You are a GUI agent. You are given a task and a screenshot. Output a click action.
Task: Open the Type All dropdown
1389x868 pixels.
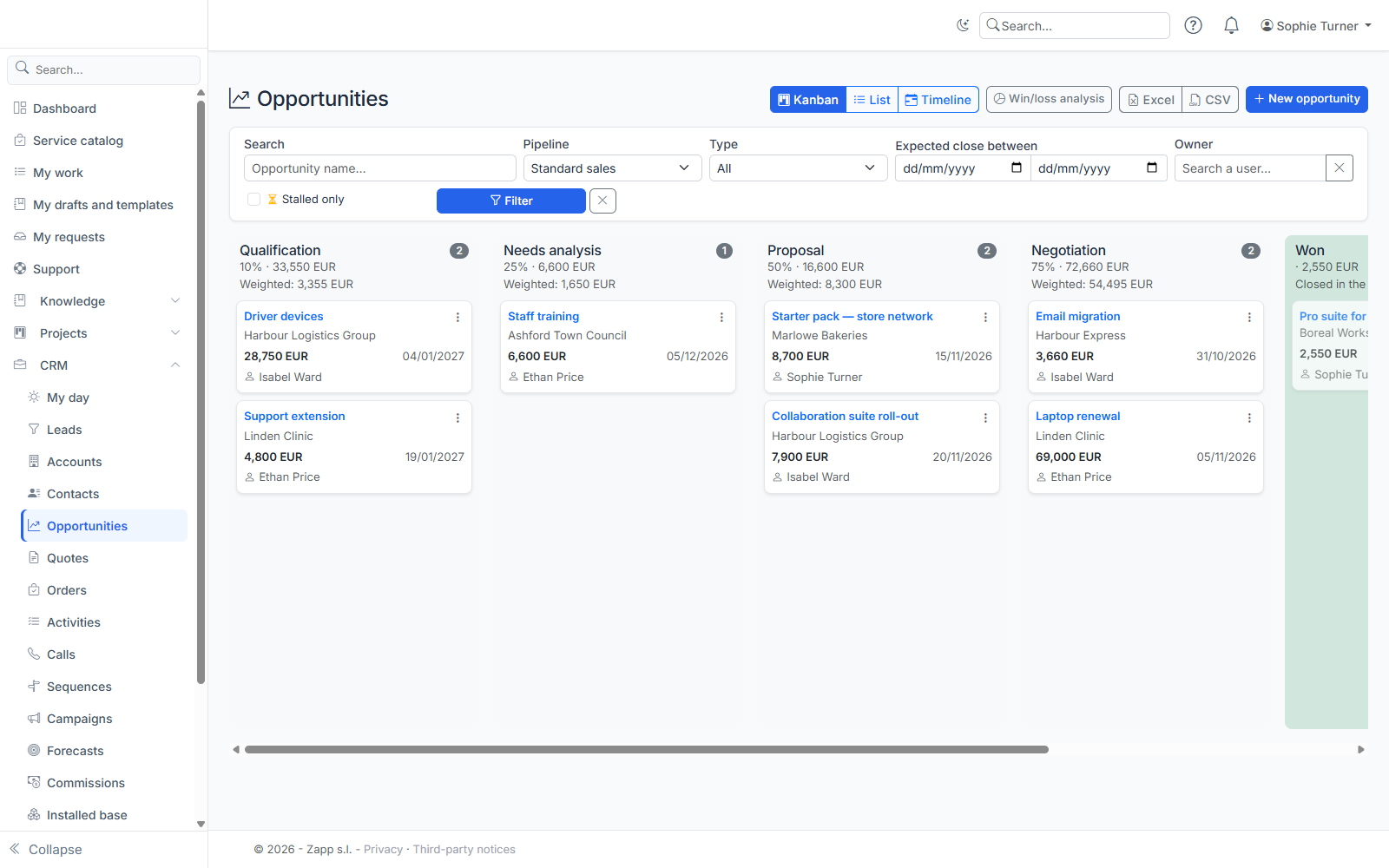tap(799, 168)
